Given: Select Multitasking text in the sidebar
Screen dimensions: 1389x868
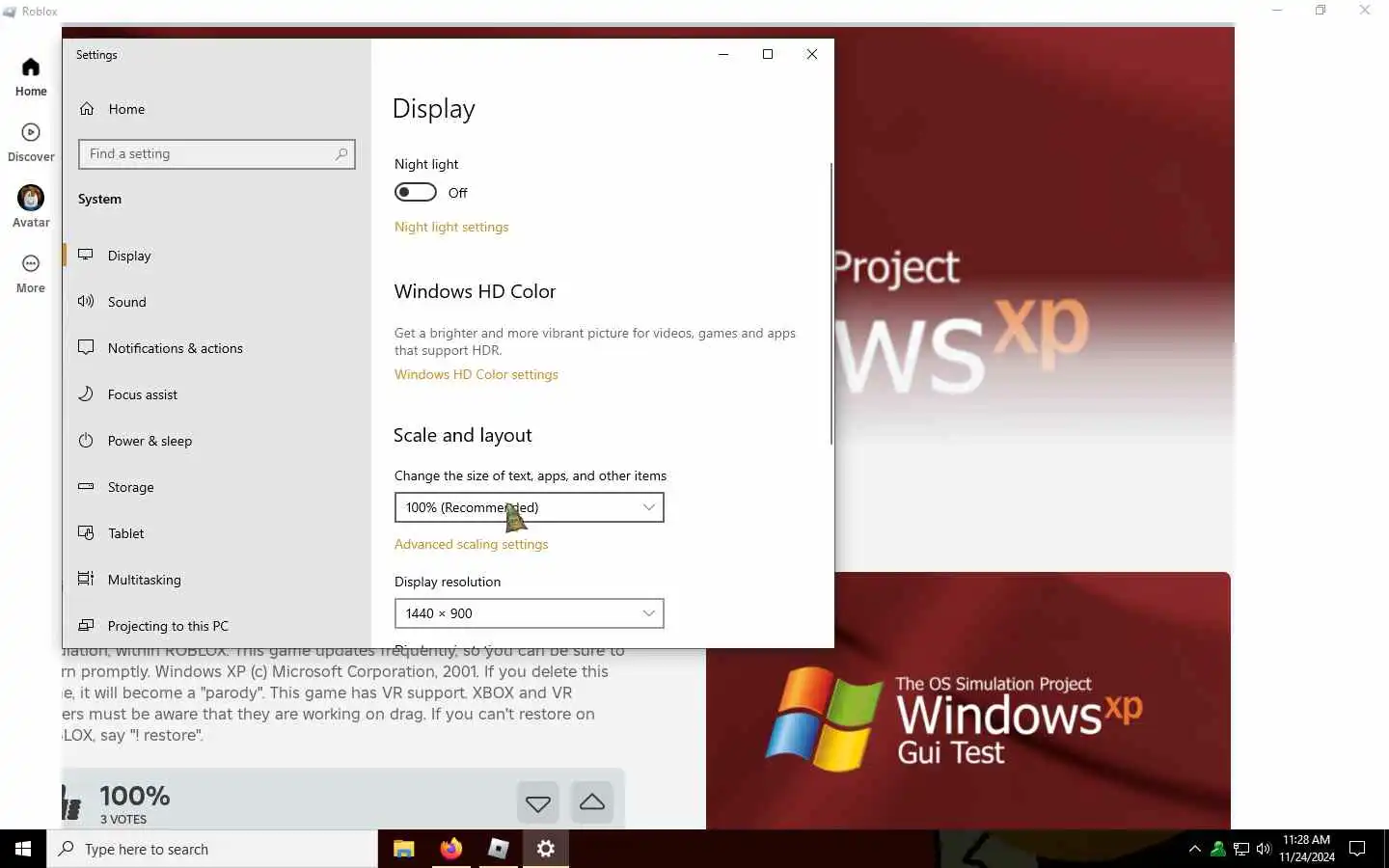Looking at the screenshot, I should point(145,580).
